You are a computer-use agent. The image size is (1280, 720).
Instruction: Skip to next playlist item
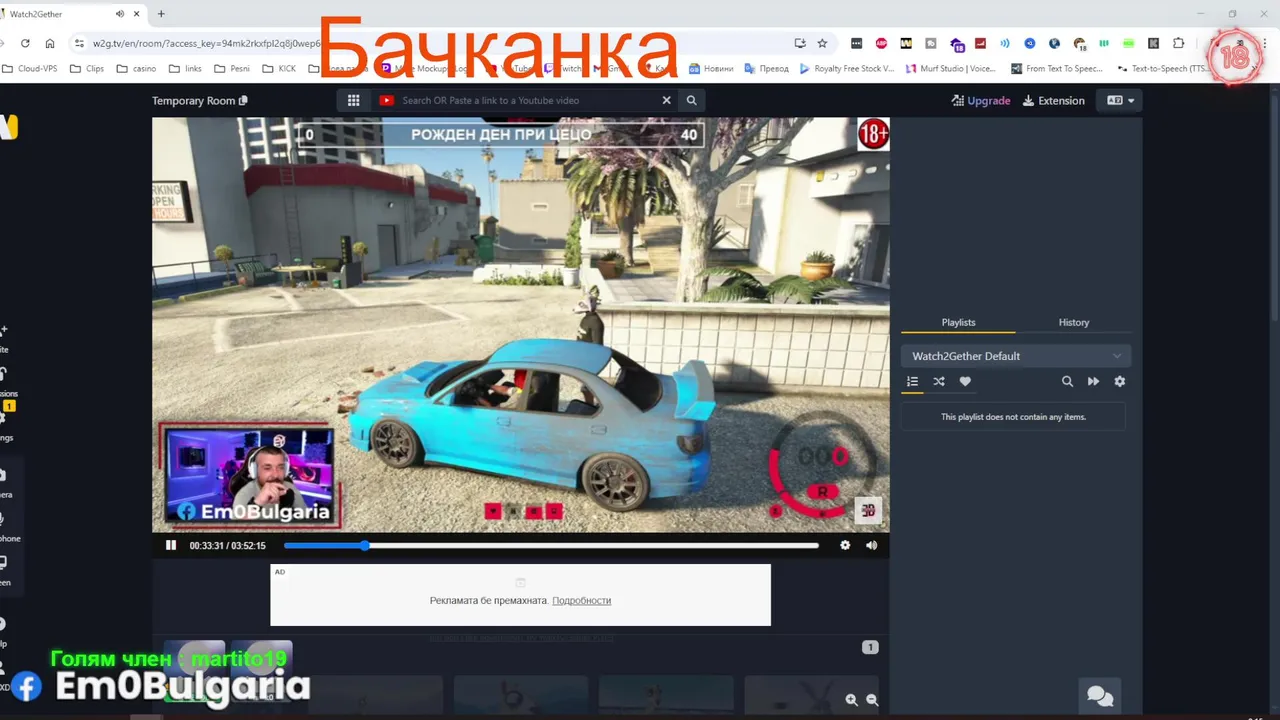1093,381
